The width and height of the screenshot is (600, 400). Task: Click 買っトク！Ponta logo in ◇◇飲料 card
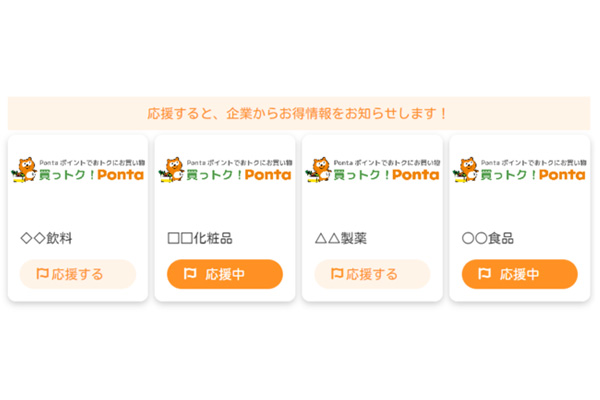(x=78, y=170)
